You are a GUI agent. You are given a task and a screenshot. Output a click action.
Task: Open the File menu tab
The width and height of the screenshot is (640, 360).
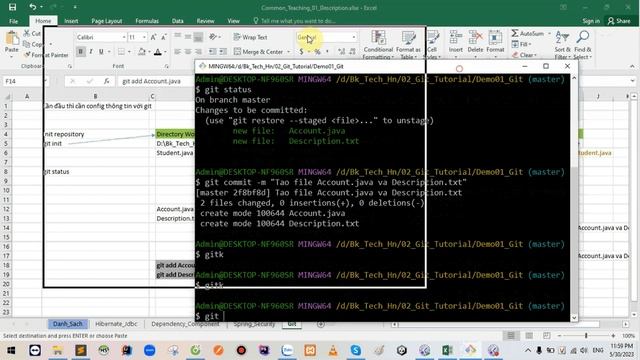(x=13, y=21)
